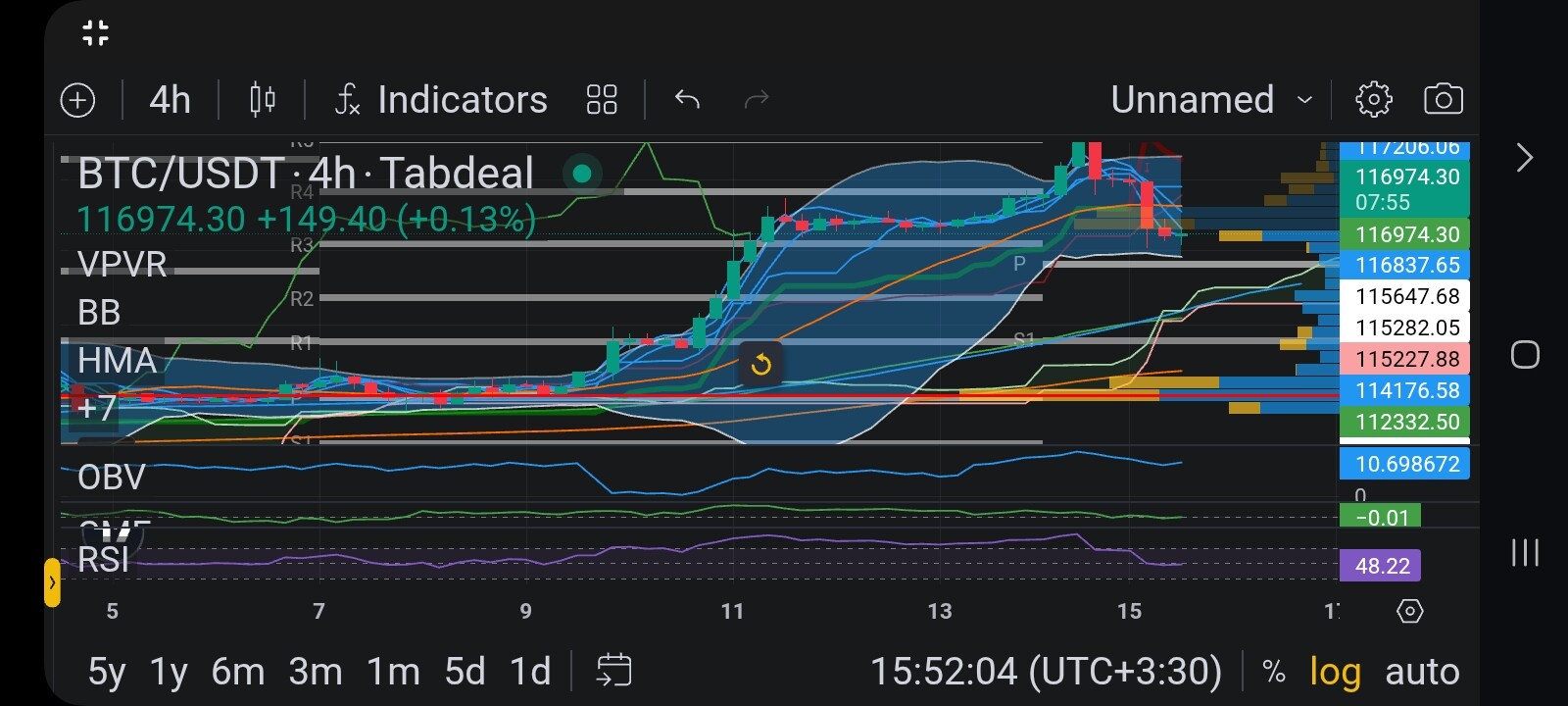The height and width of the screenshot is (706, 1568).
Task: Open go to date calendar icon
Action: [x=613, y=671]
